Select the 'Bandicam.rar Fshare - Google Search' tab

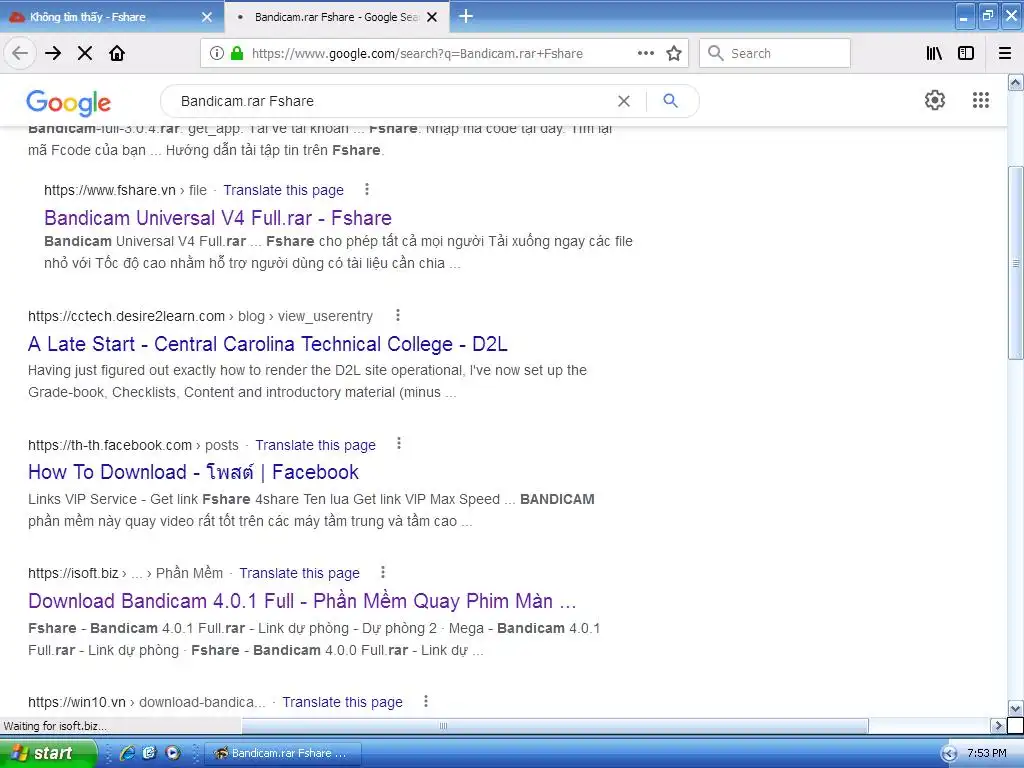pyautogui.click(x=336, y=17)
